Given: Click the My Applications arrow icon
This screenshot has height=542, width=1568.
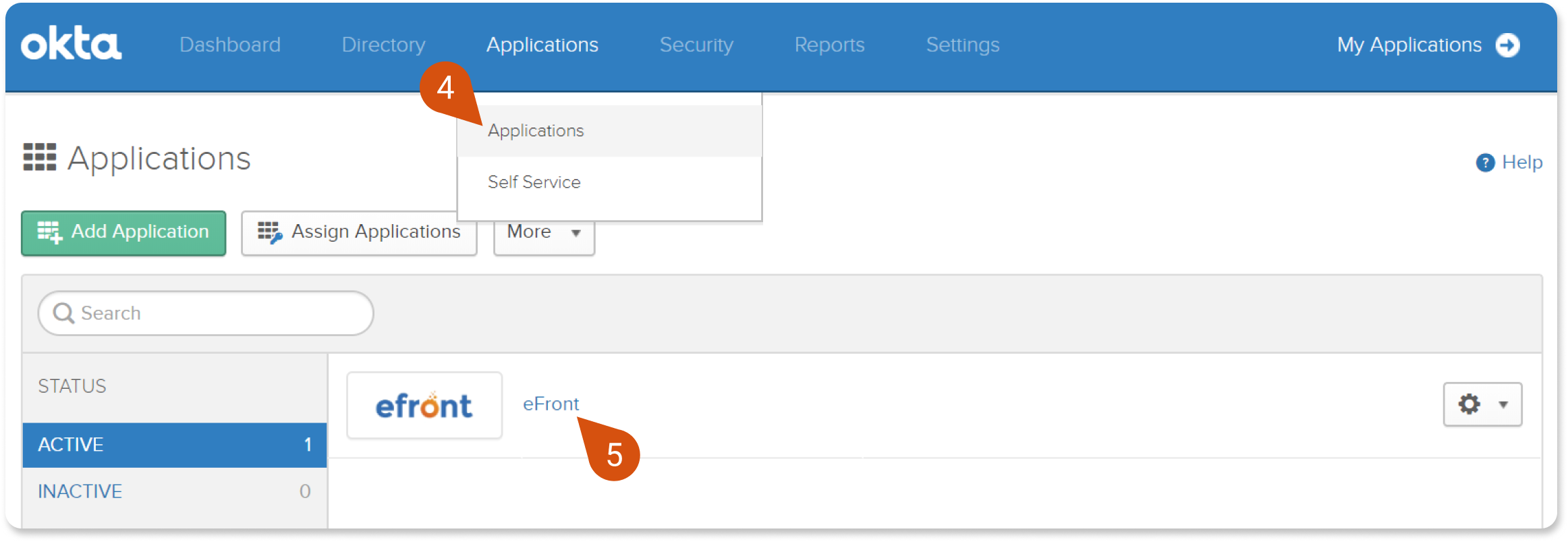Looking at the screenshot, I should click(x=1507, y=45).
